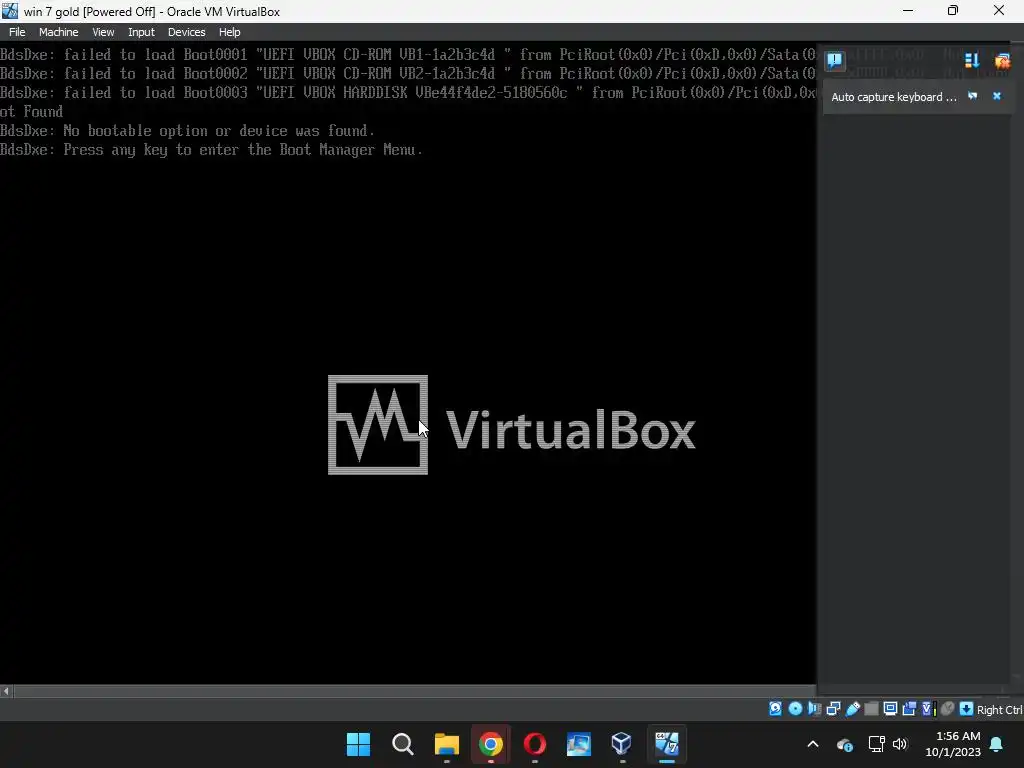Screen dimensions: 1024x768
Task: Open the View menu
Action: click(x=103, y=32)
